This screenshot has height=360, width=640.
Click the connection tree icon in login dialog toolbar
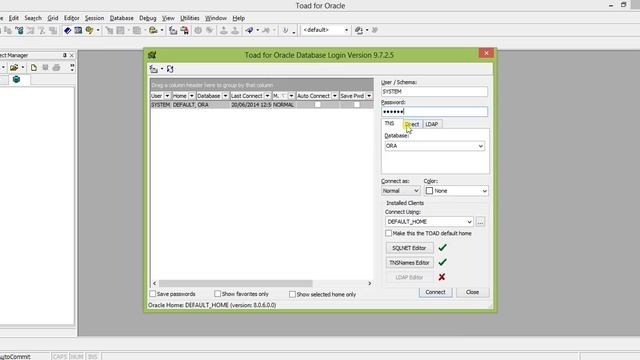(x=153, y=69)
